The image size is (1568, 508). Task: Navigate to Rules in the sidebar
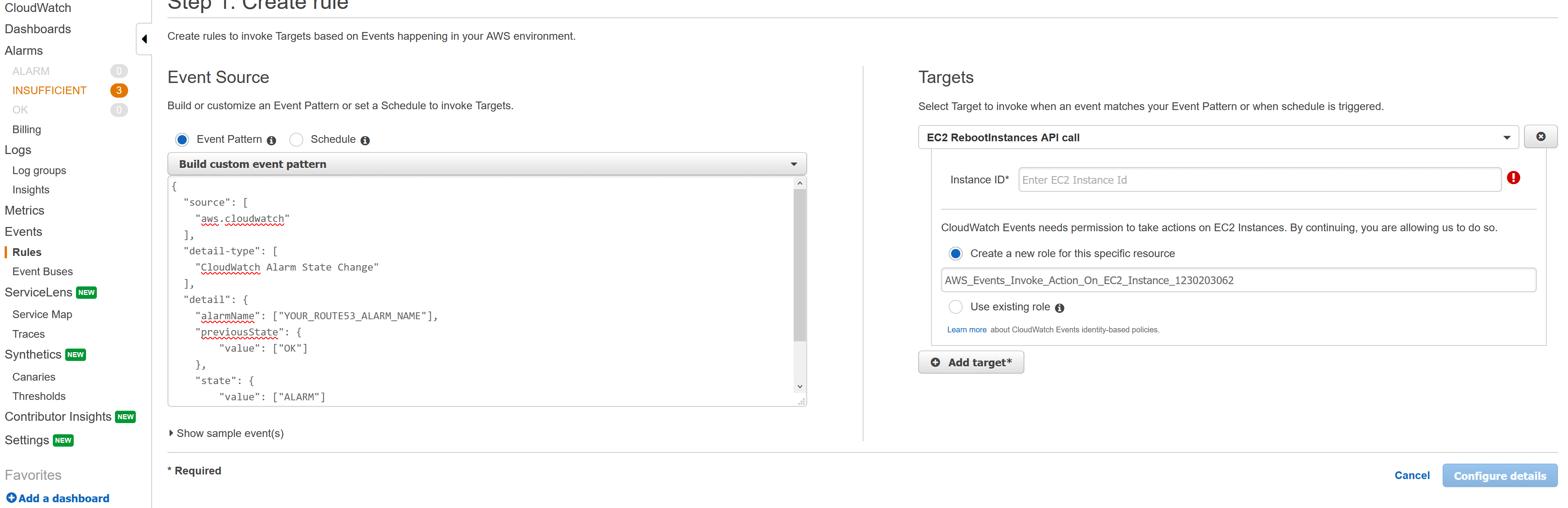(x=27, y=252)
